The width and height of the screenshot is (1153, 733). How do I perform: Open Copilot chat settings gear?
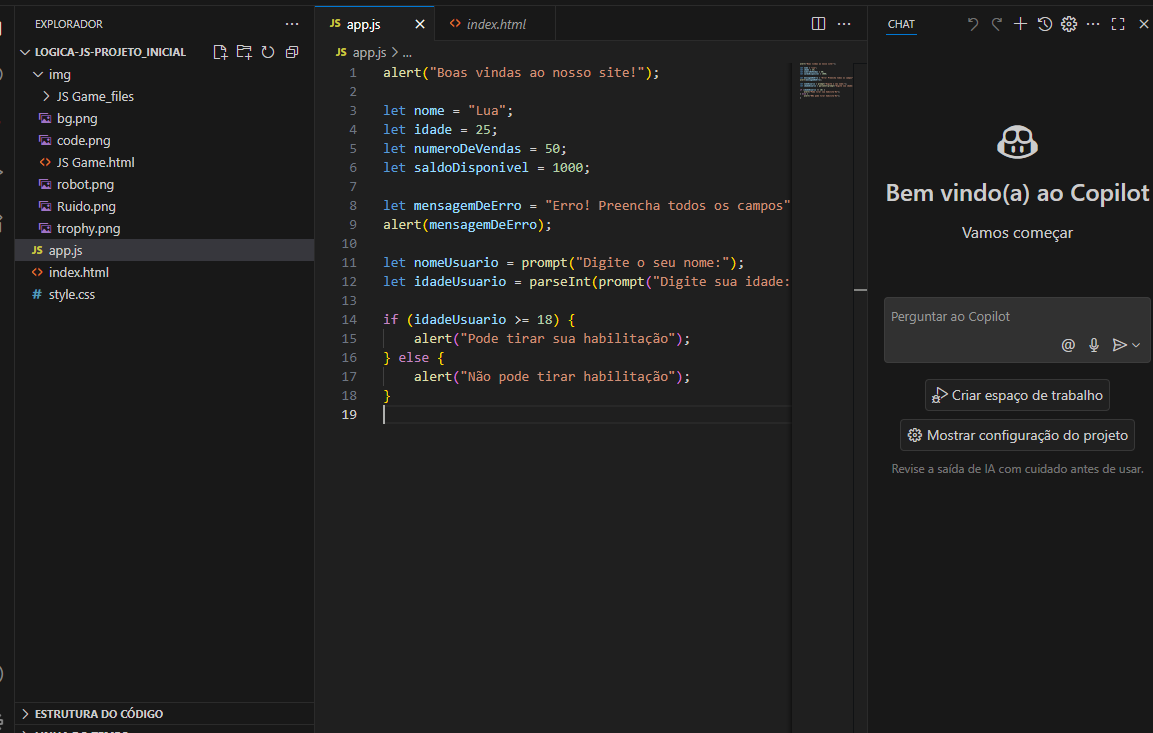tap(1069, 24)
